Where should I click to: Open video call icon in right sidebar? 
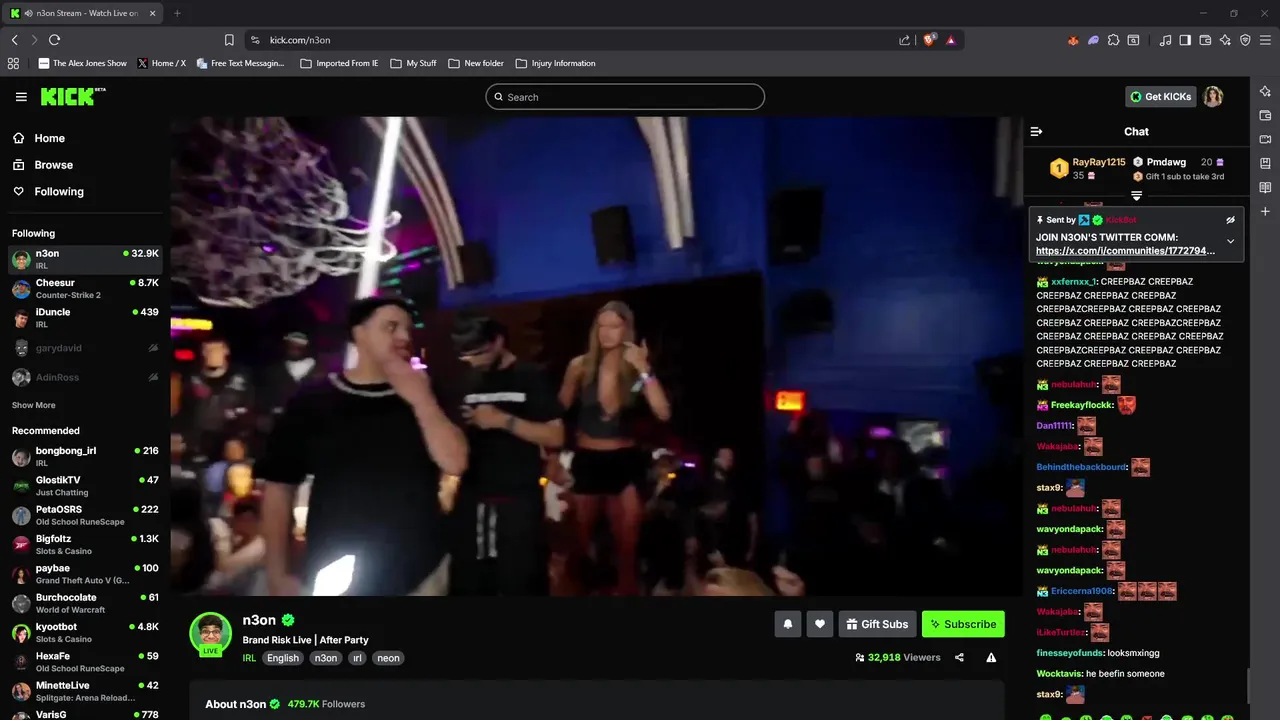pyautogui.click(x=1265, y=139)
